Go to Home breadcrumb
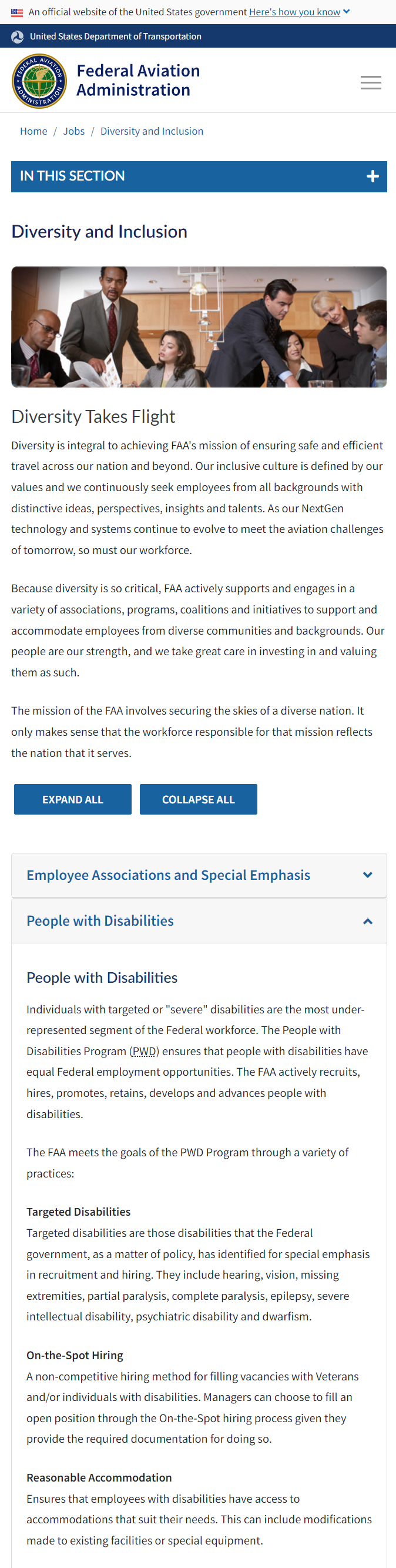Screen dimensions: 396x1568 click(x=33, y=132)
